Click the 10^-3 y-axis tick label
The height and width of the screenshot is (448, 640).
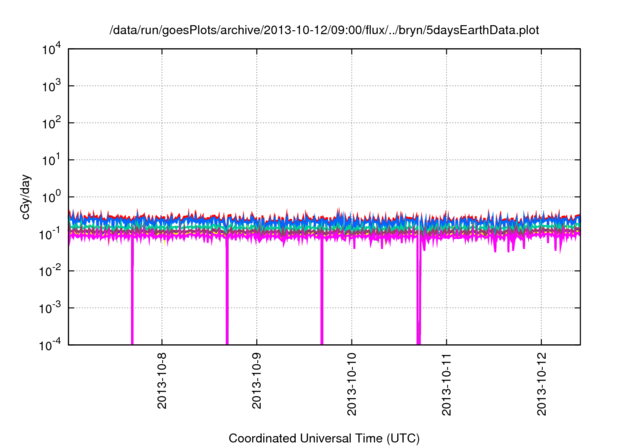tap(51, 308)
